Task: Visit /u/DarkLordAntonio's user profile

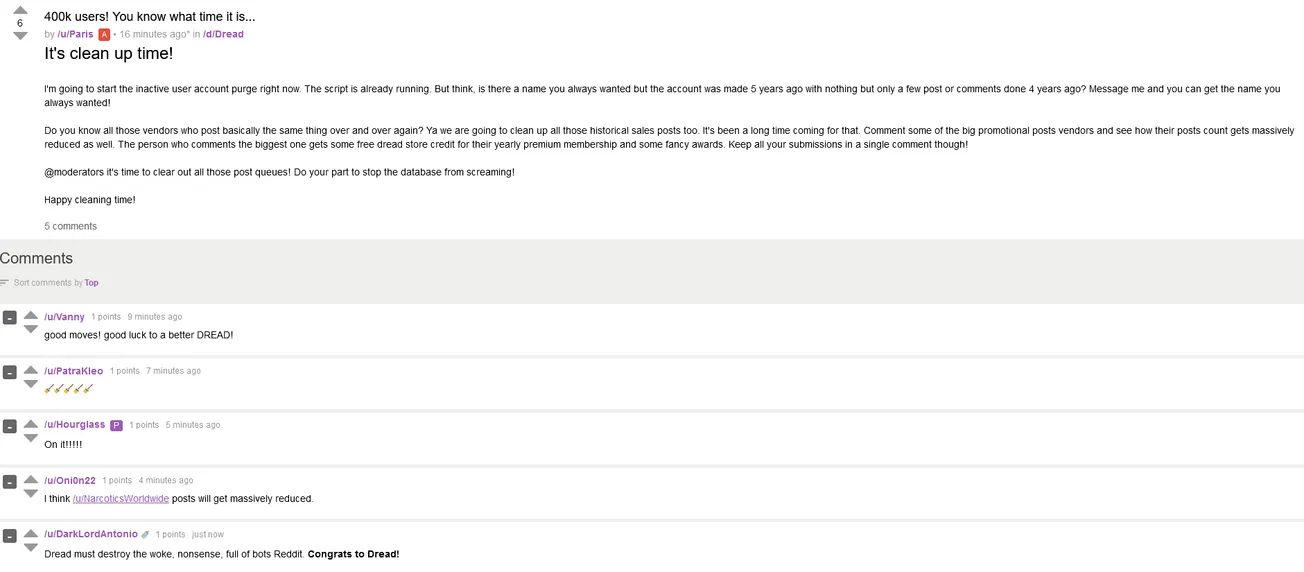Action: click(x=91, y=534)
